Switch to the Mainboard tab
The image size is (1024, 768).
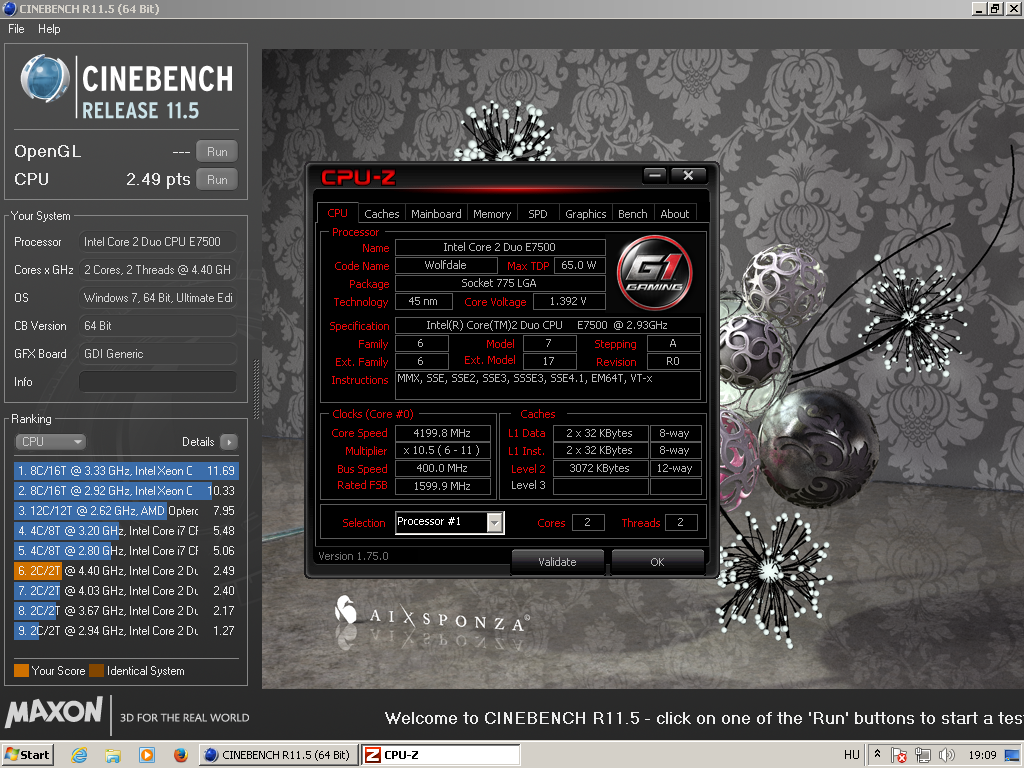(436, 214)
